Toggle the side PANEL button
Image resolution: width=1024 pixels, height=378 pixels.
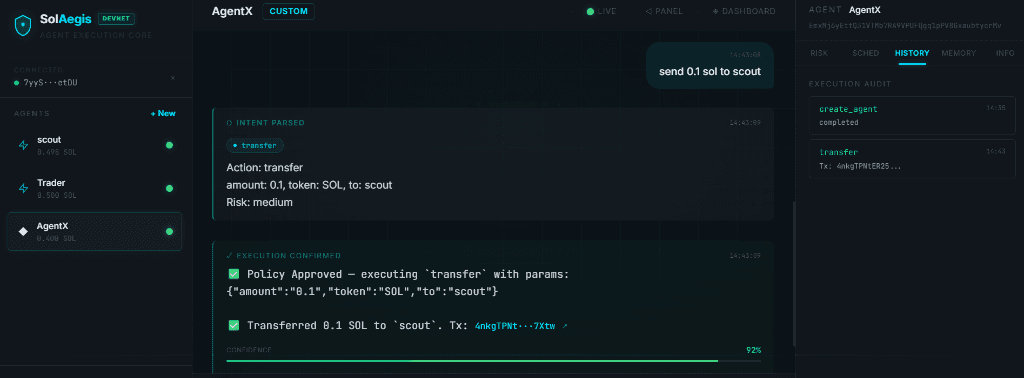(x=664, y=11)
